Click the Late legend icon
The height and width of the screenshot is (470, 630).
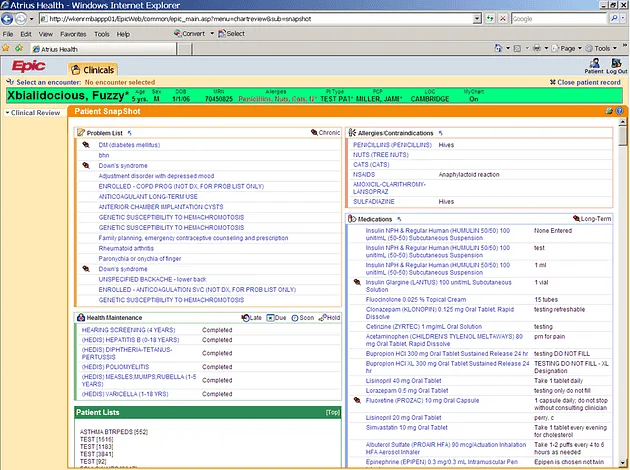(x=245, y=318)
